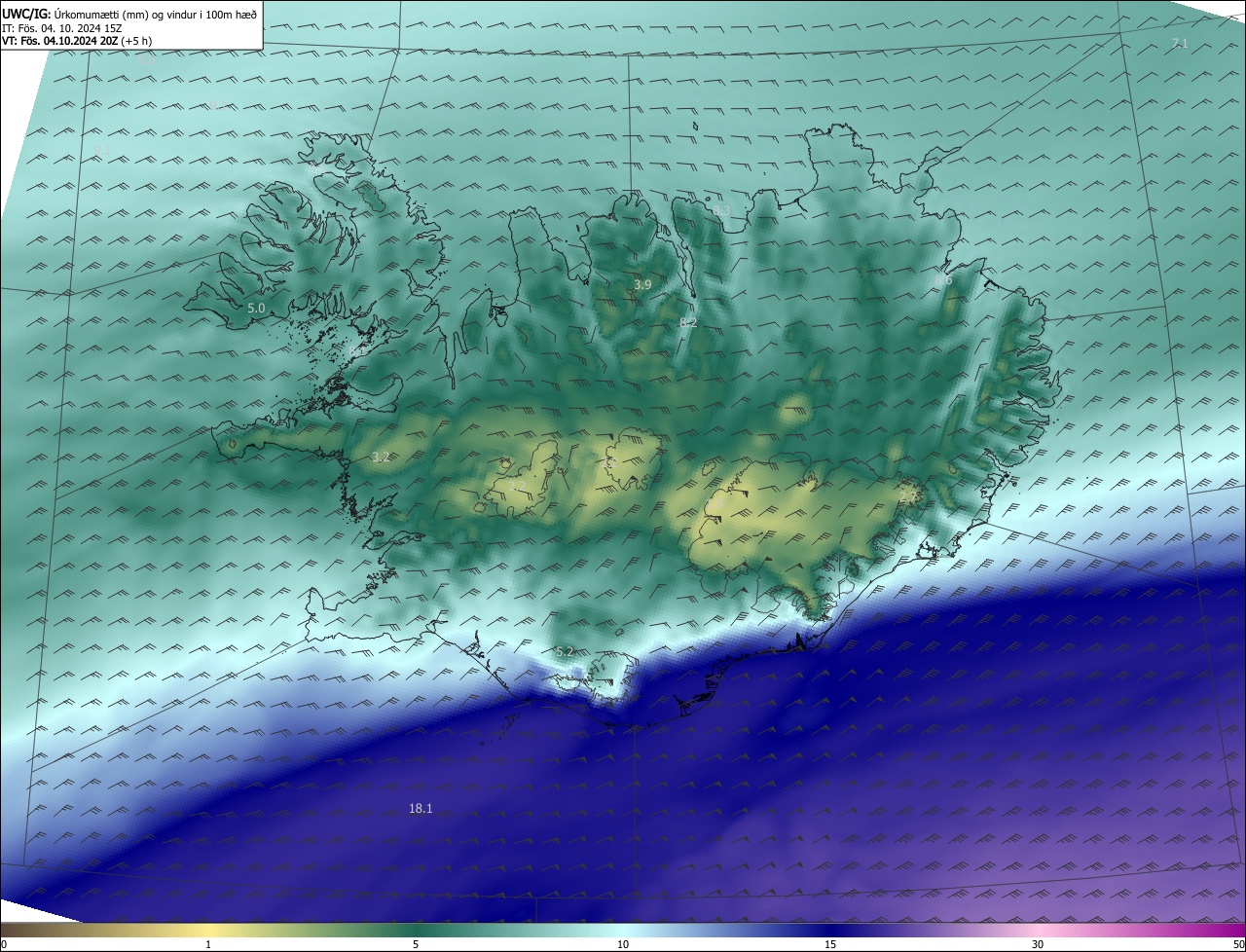The height and width of the screenshot is (952, 1246).
Task: Click the 50 tick on the color scale
Action: click(1238, 944)
